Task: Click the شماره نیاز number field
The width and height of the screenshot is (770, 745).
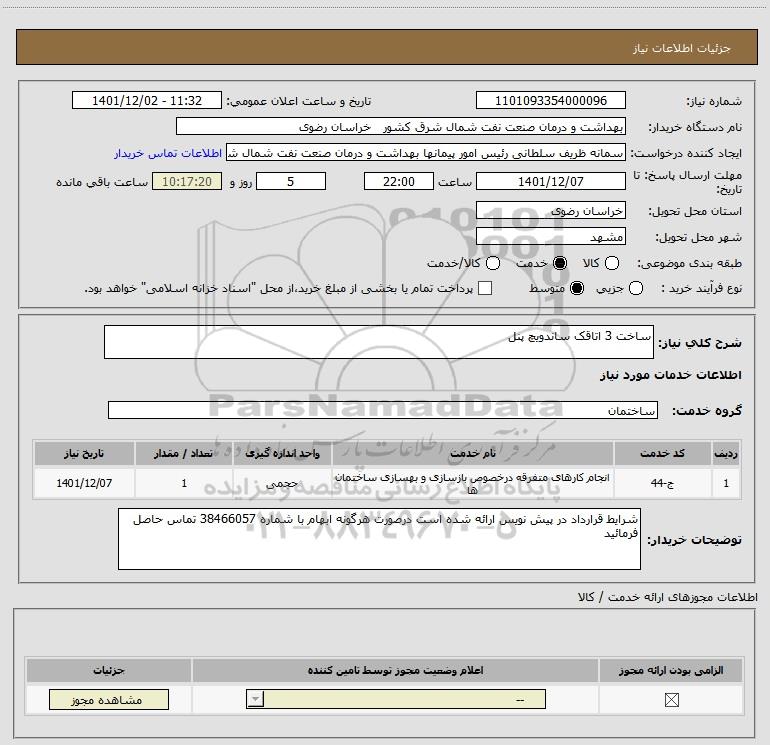Action: click(x=550, y=101)
